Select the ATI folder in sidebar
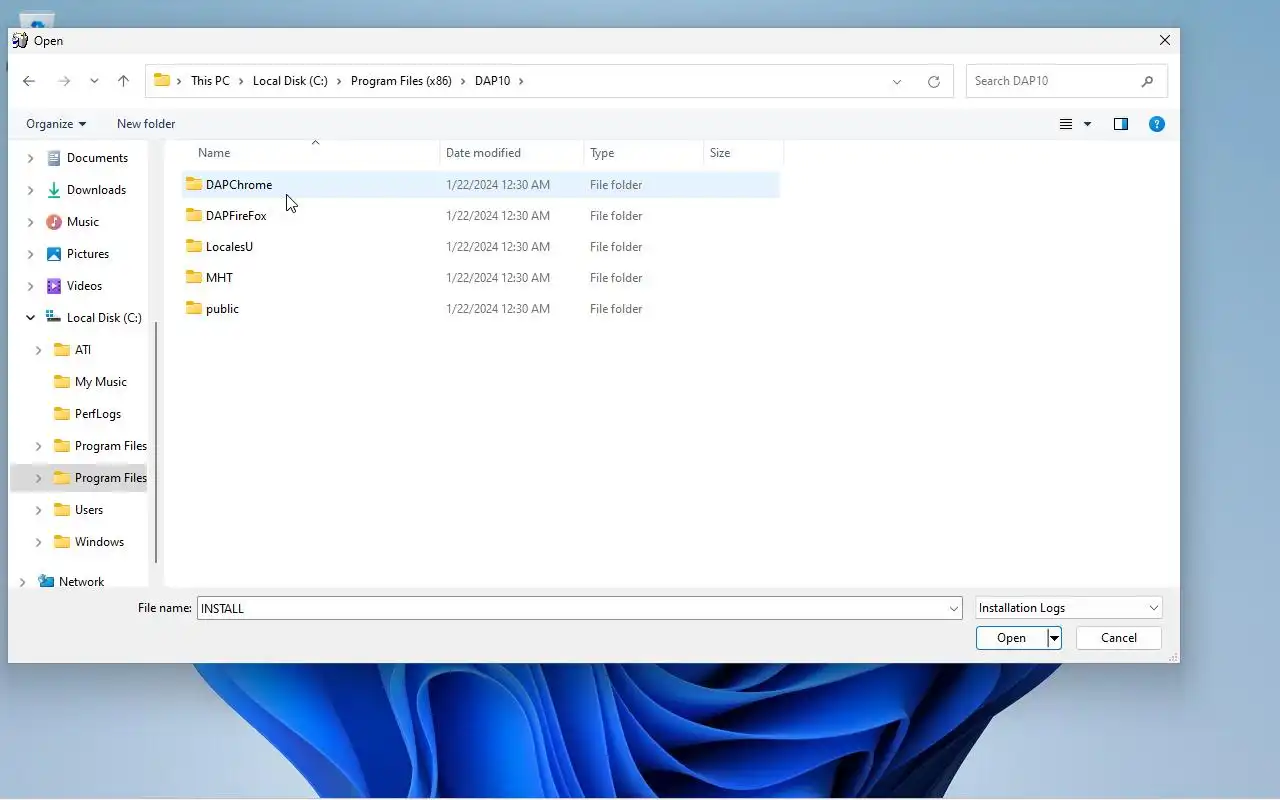Screen dimensions: 1280x800 click(83, 350)
